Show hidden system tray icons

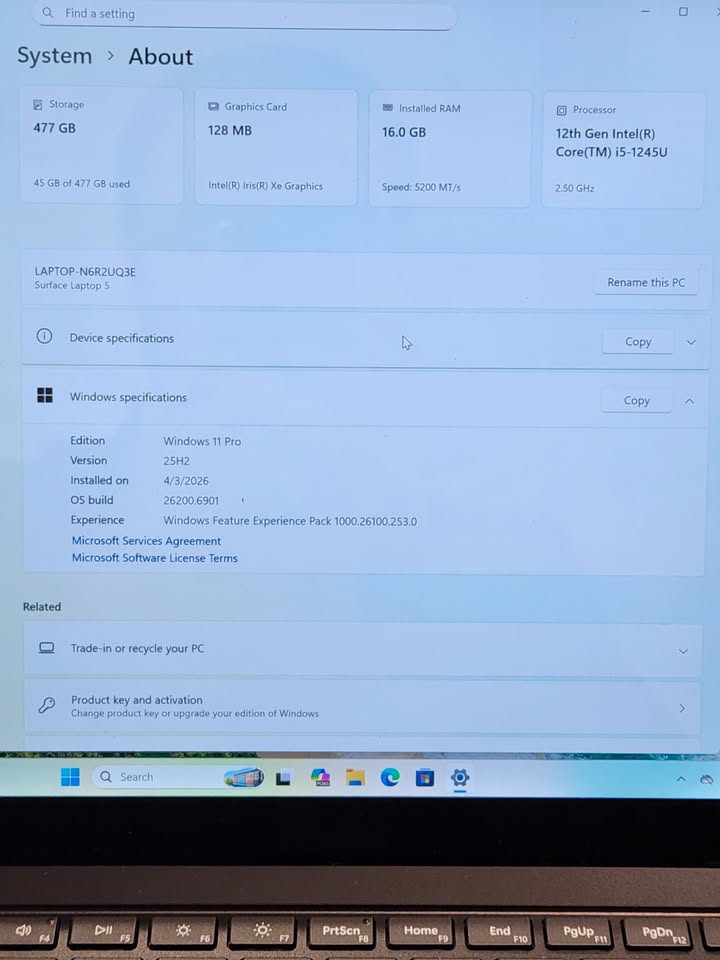point(680,779)
